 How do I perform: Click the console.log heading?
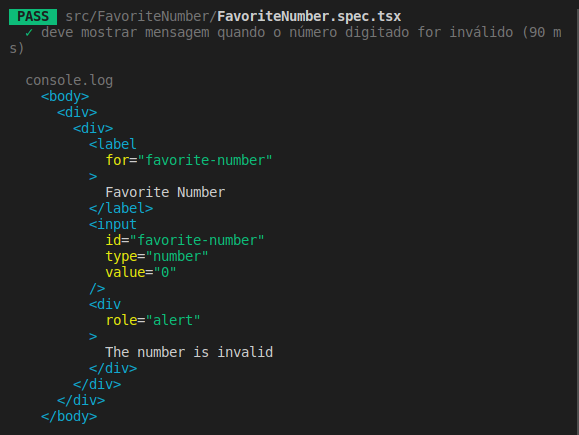click(69, 81)
